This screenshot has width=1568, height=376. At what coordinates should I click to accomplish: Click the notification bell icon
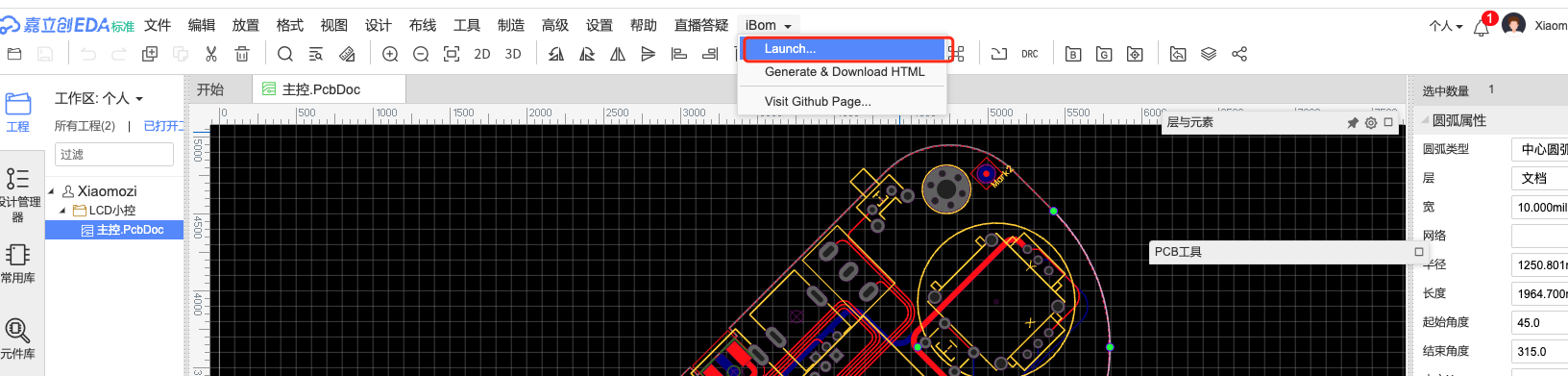(x=1482, y=27)
